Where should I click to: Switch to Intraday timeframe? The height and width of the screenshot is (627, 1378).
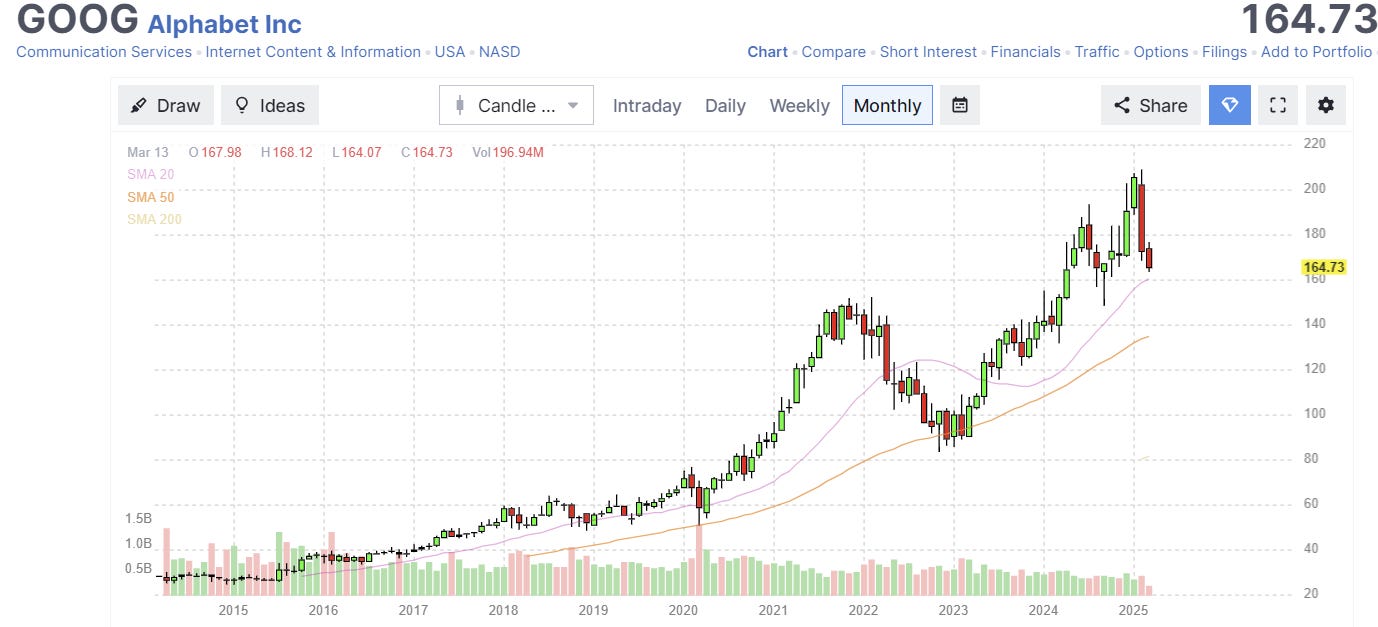click(647, 105)
